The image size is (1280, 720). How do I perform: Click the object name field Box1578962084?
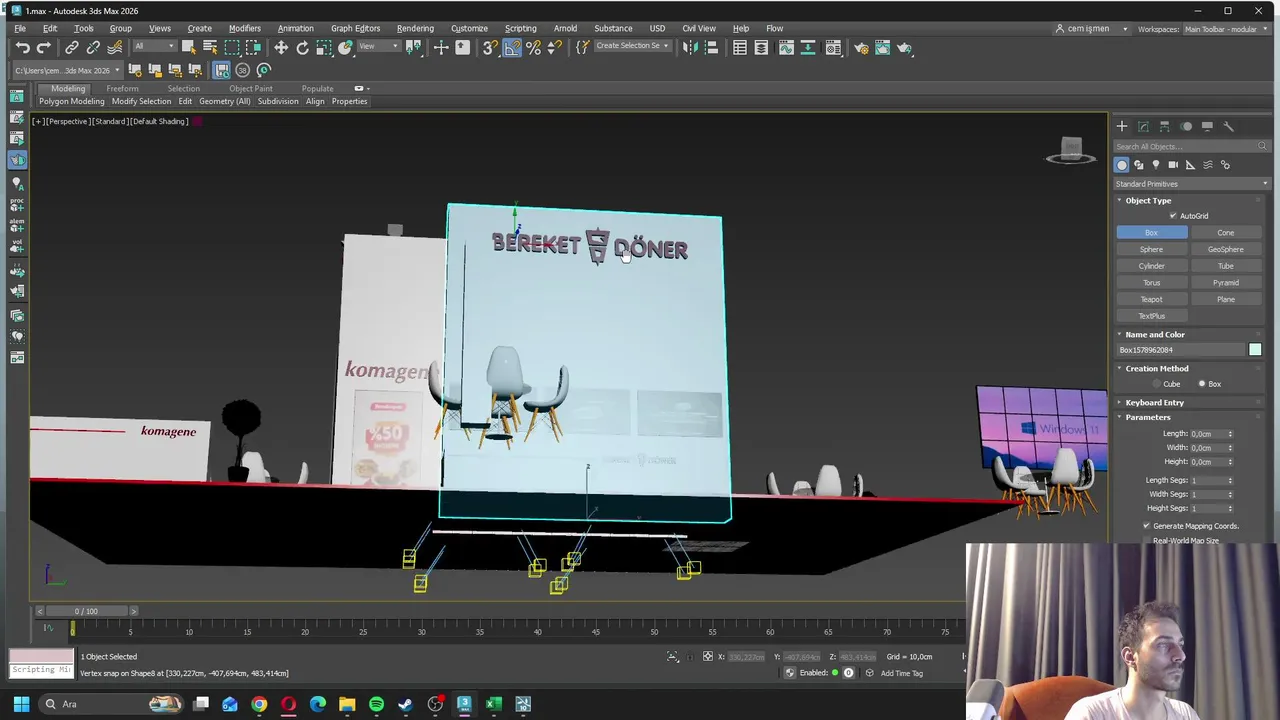point(1180,350)
